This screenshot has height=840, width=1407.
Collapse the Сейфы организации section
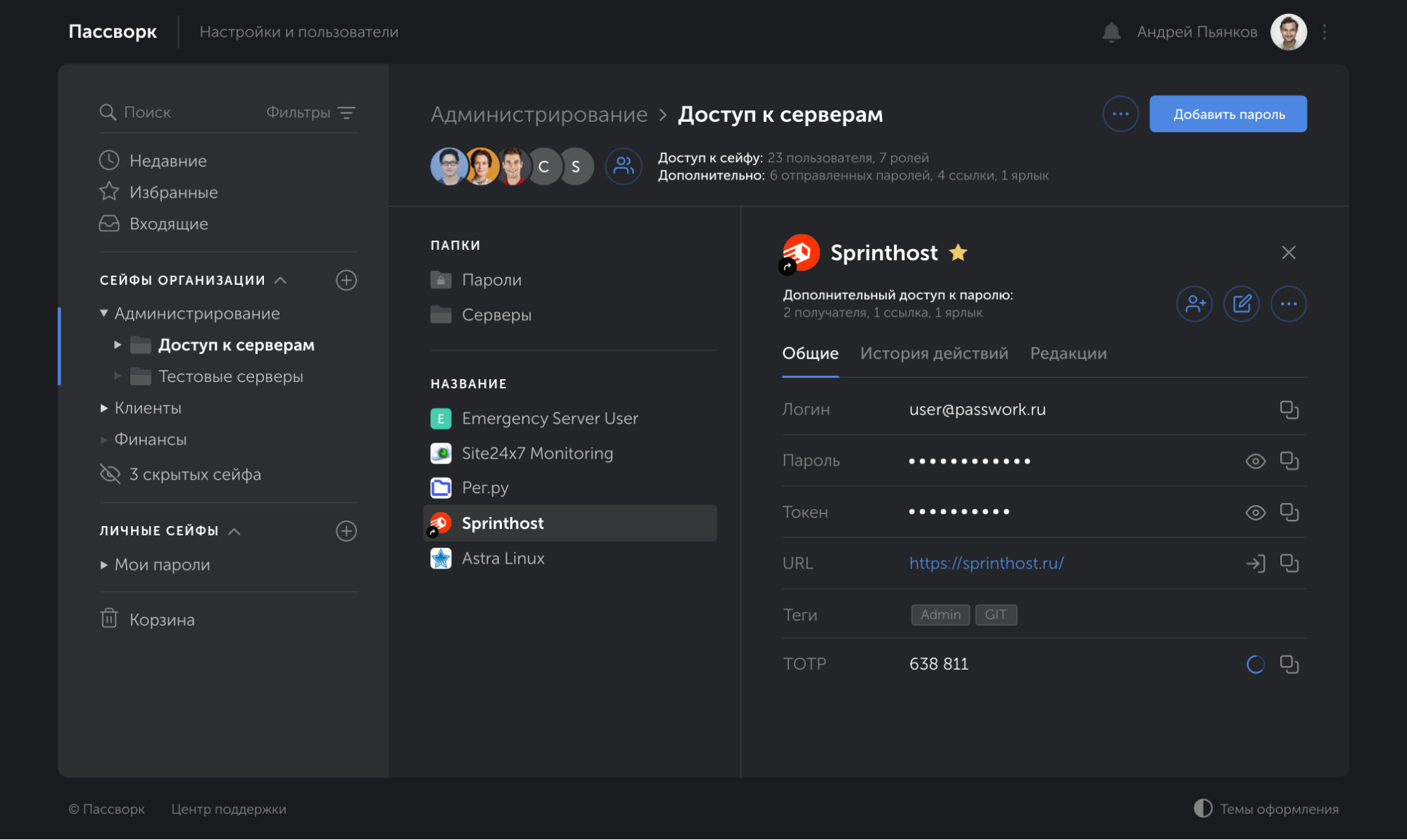[x=281, y=280]
